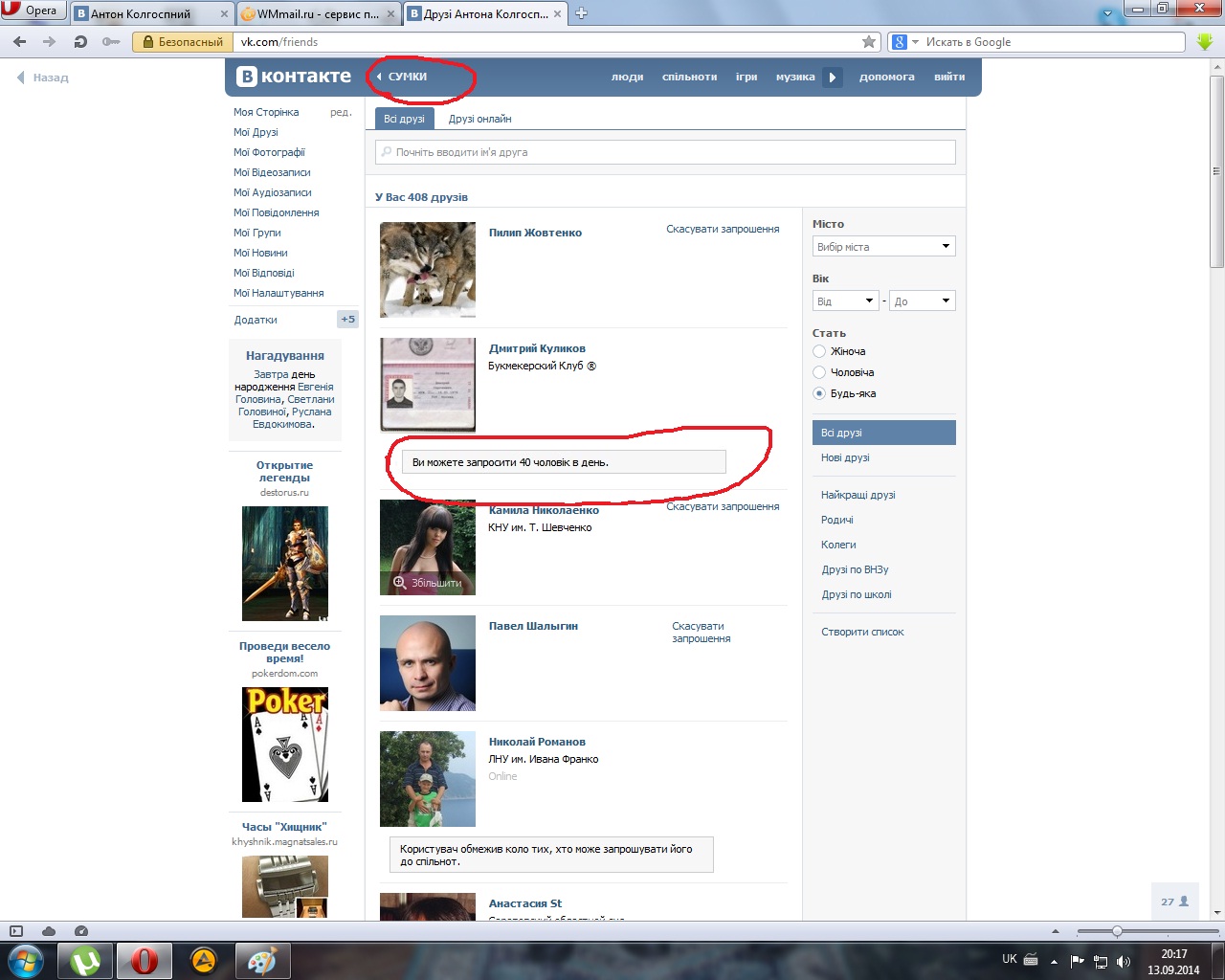1225x980 pixels.
Task: Toggle the Opera panel button in status bar
Action: 16,931
